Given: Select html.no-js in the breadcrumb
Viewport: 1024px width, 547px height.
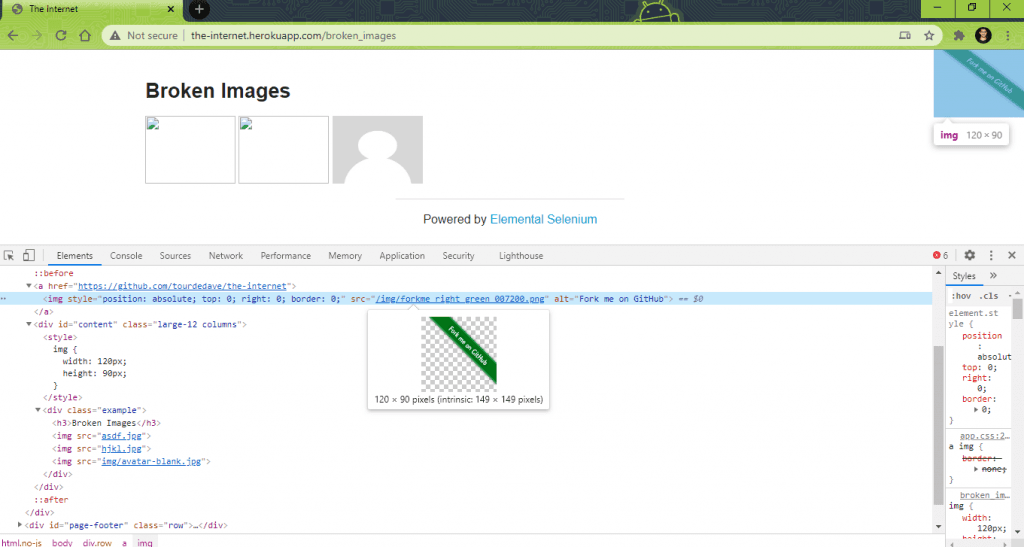Looking at the screenshot, I should pos(22,542).
